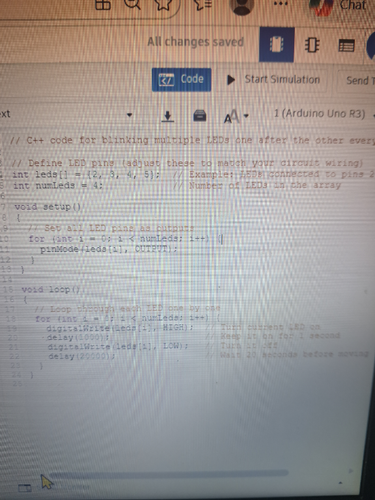Click the horizontal scrollbar under the code
Image resolution: width=375 pixels, height=500 pixels.
coord(168,473)
